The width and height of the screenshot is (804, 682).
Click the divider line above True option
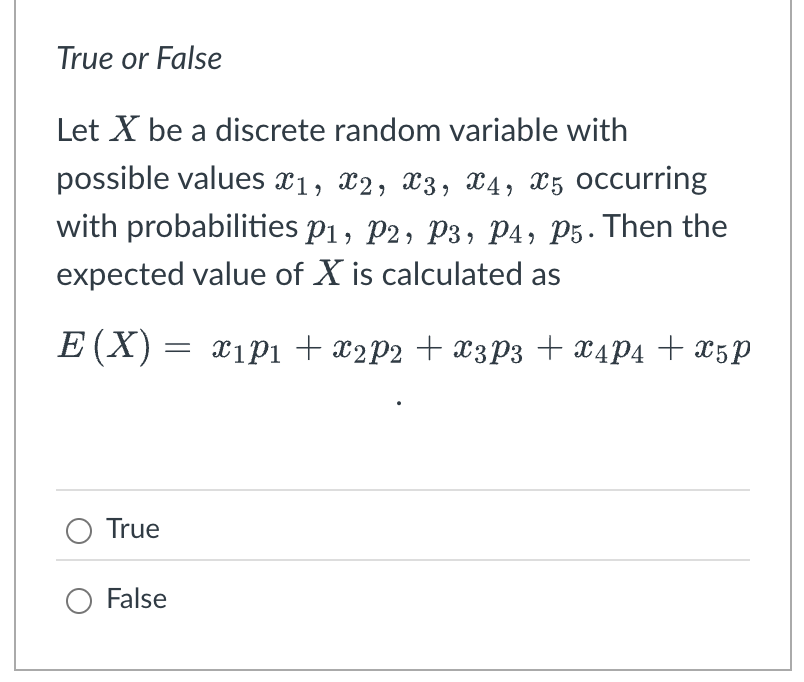coord(400,489)
